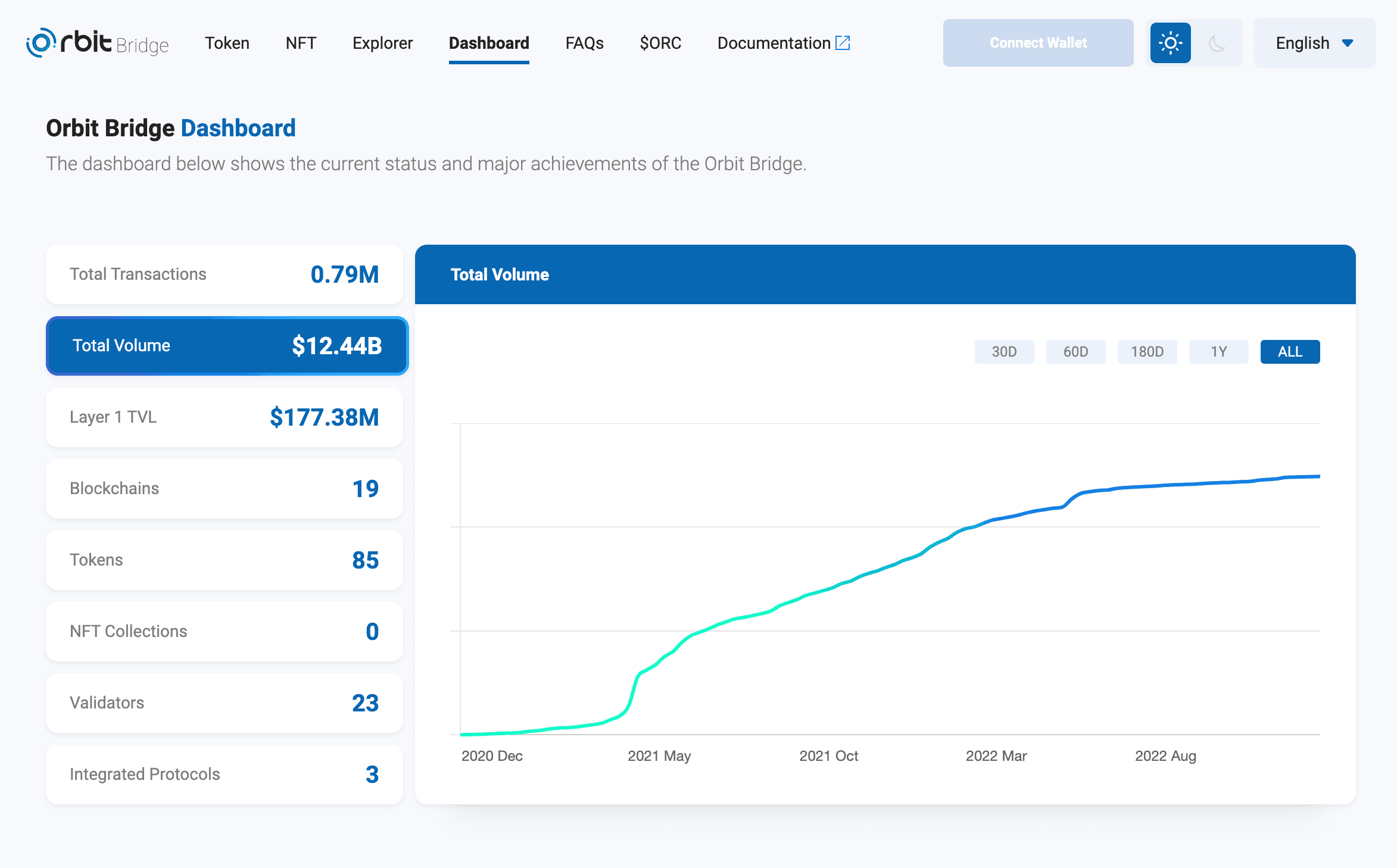Image resolution: width=1397 pixels, height=868 pixels.
Task: Open the Token page
Action: [227, 43]
